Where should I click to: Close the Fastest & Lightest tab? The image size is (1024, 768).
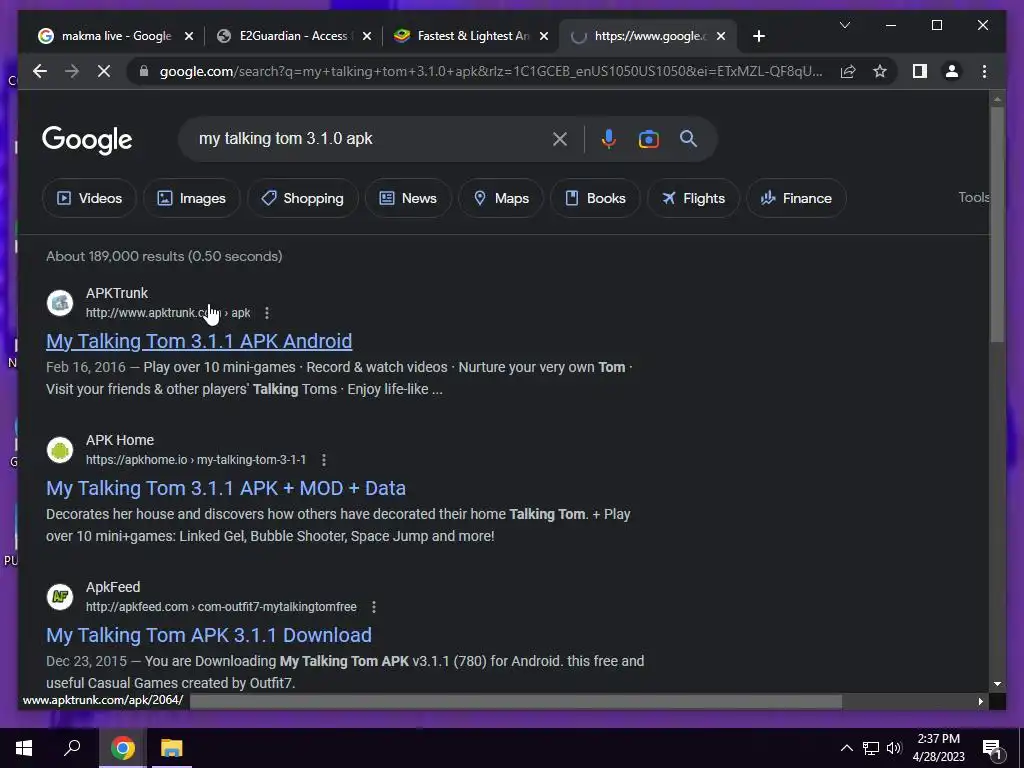pyautogui.click(x=544, y=36)
